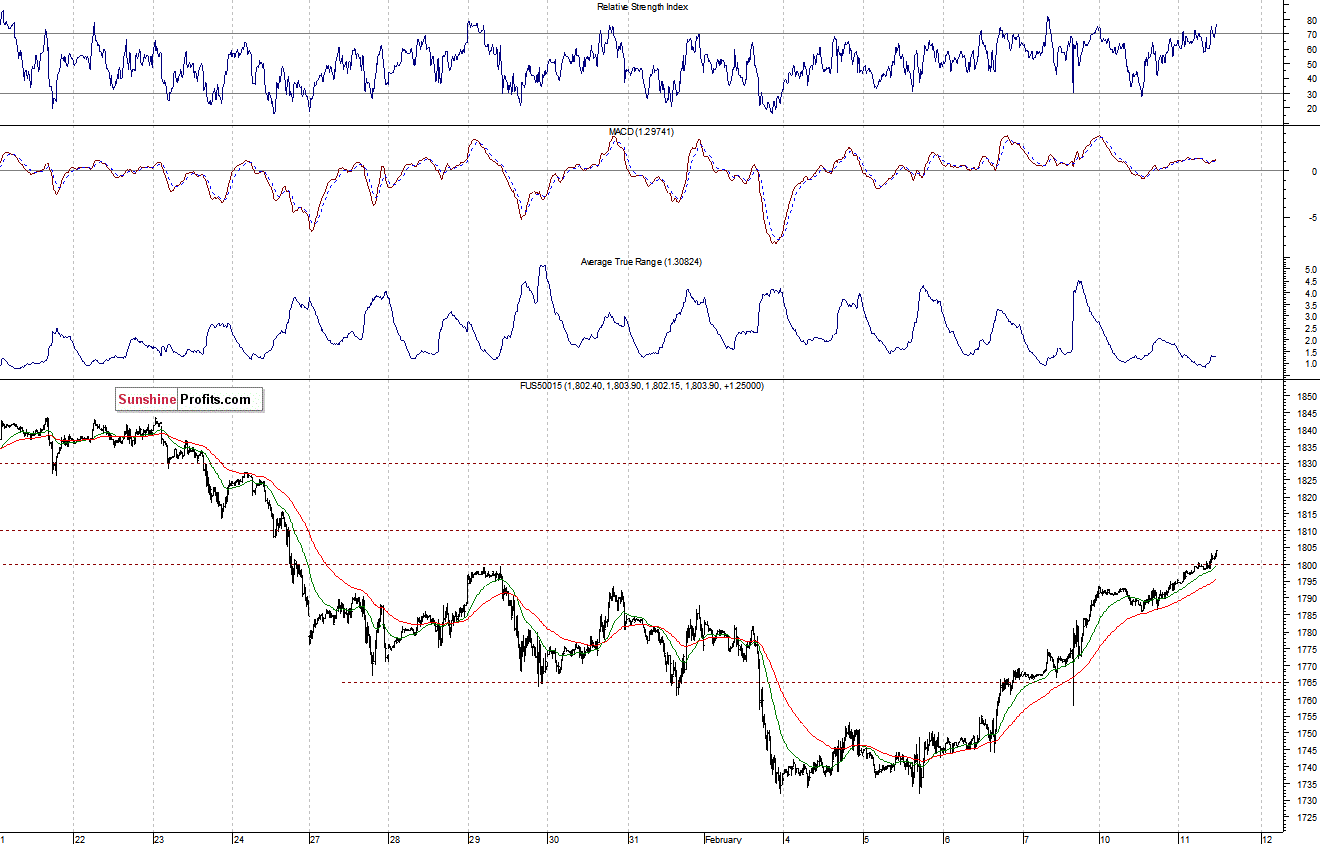Click date axis label 27
The width and height of the screenshot is (1320, 844).
pos(316,839)
